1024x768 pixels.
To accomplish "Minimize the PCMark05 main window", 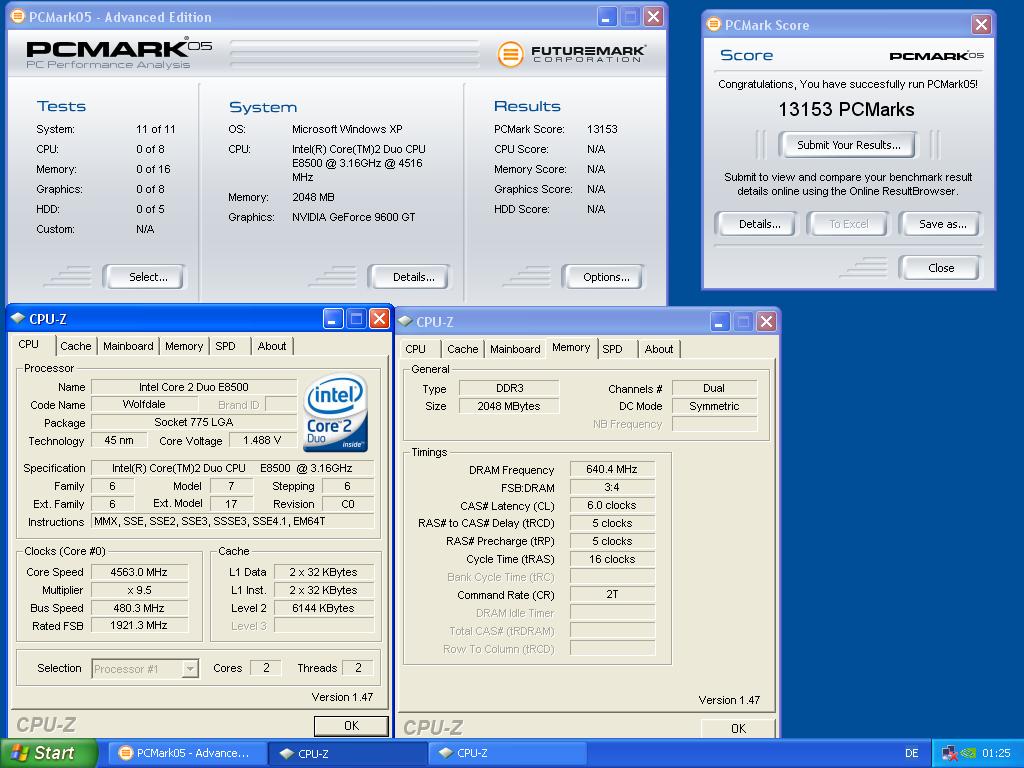I will tap(607, 16).
